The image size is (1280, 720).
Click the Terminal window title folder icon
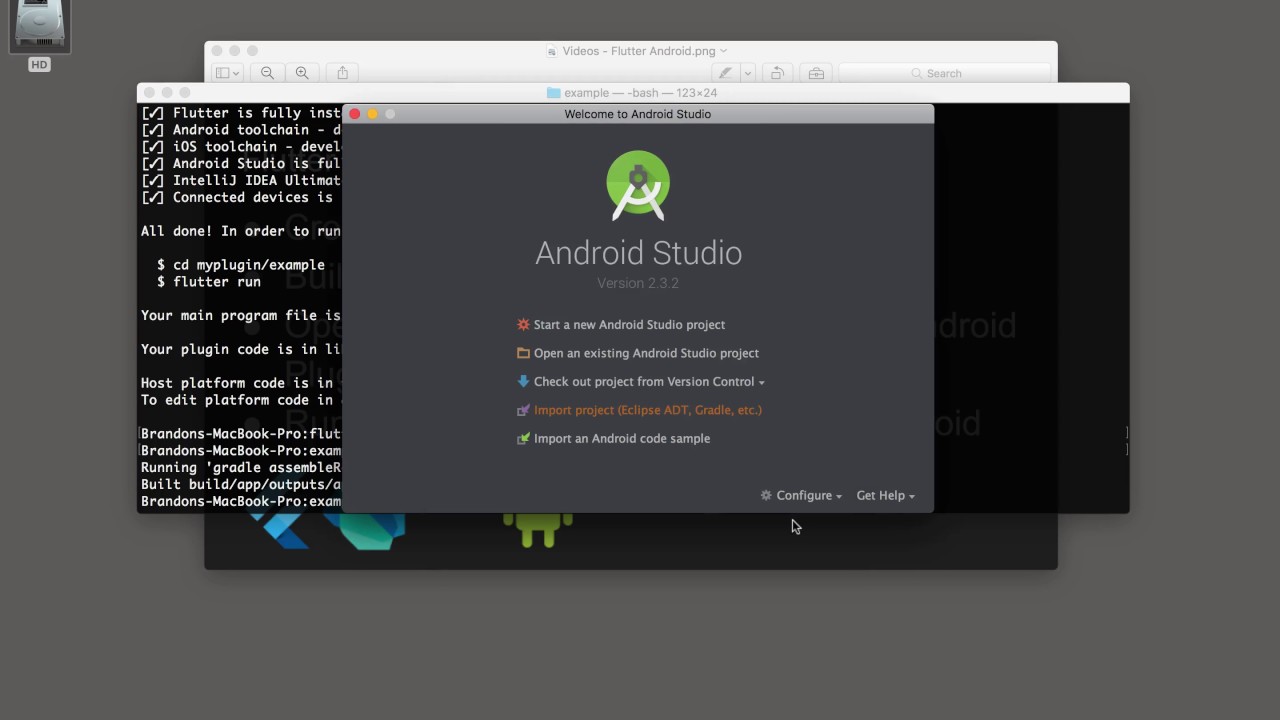coord(553,93)
